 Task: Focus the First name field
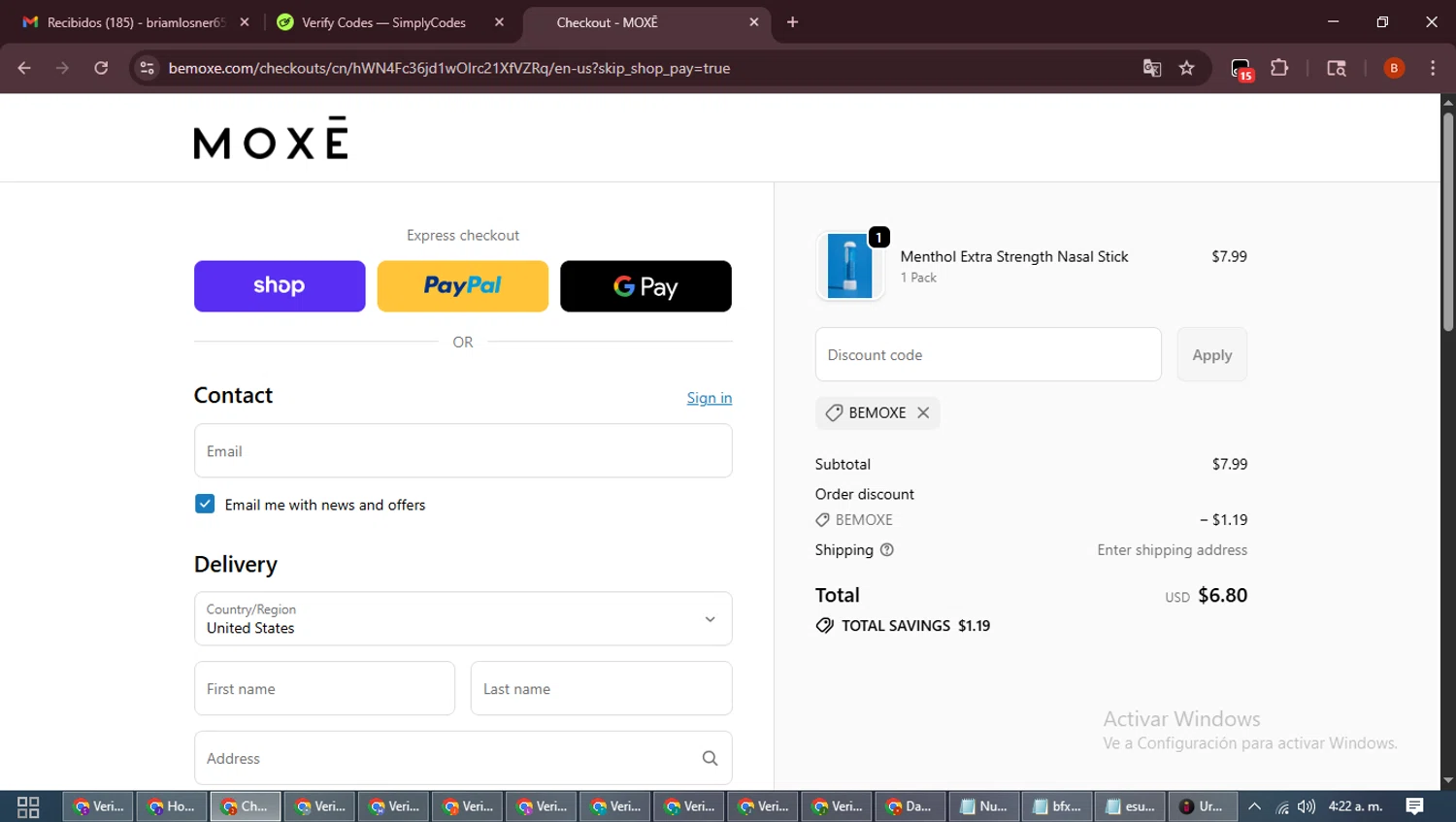(324, 688)
